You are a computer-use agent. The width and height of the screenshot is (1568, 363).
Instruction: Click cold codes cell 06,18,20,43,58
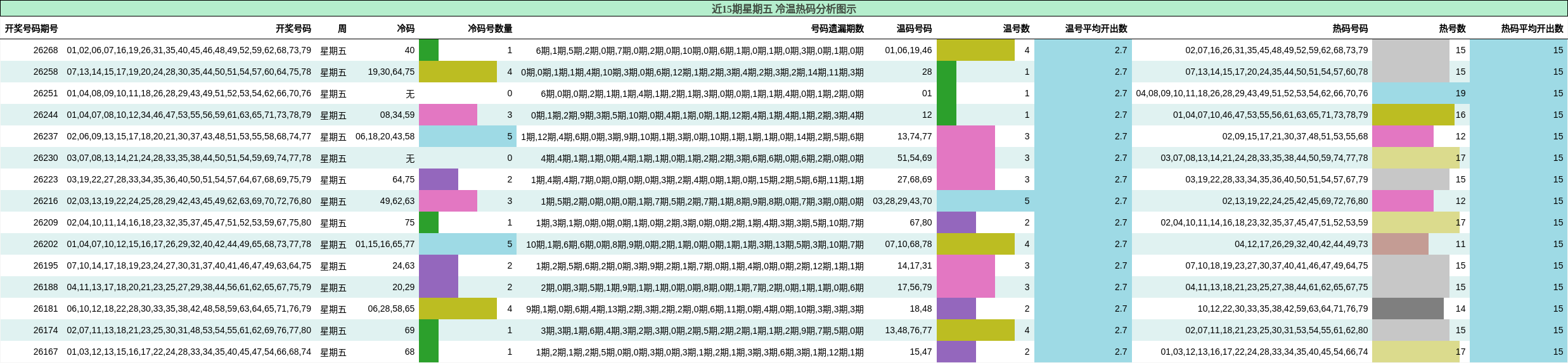coord(385,136)
